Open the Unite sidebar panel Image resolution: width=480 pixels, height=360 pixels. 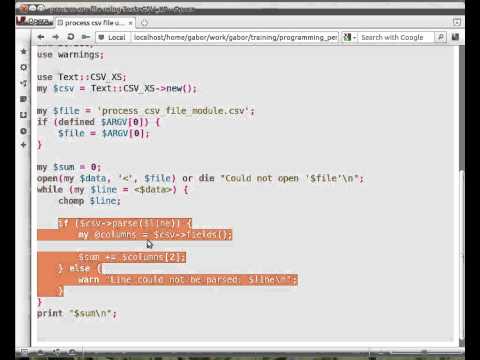click(23, 83)
